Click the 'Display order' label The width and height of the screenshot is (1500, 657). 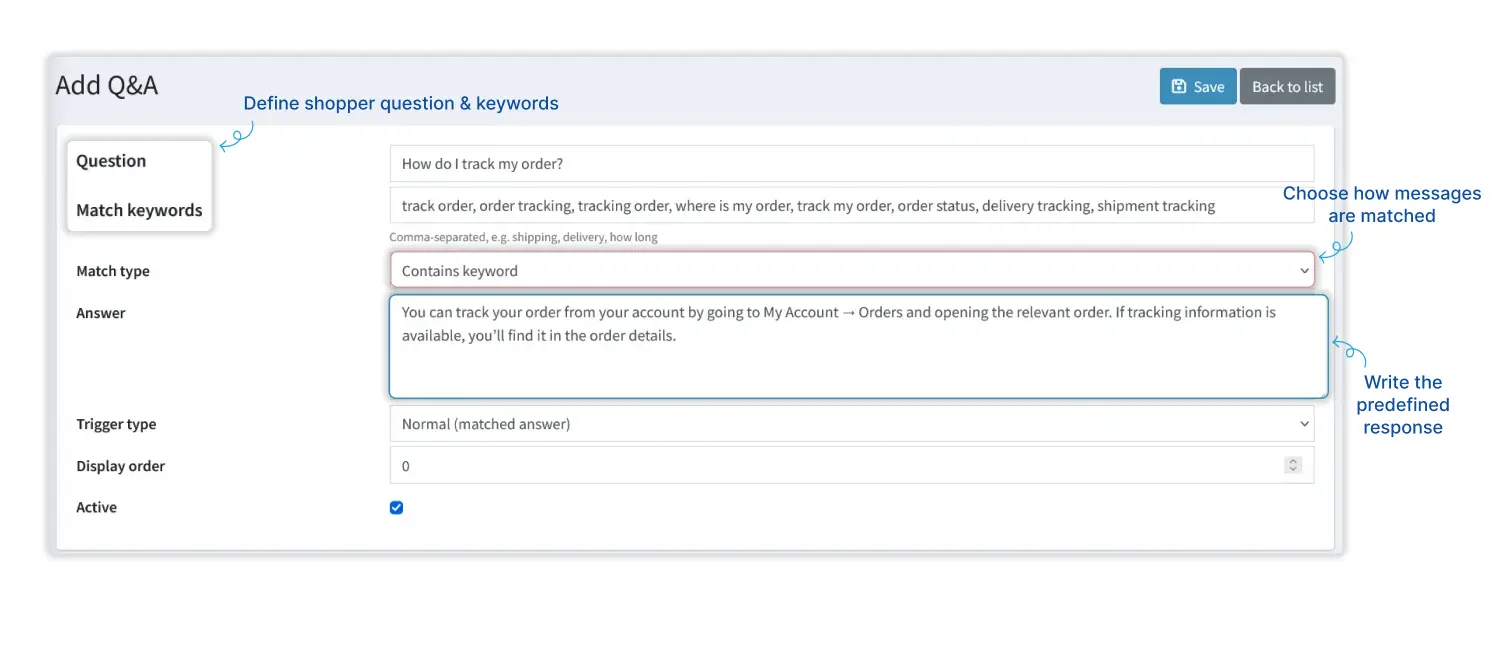tap(121, 466)
